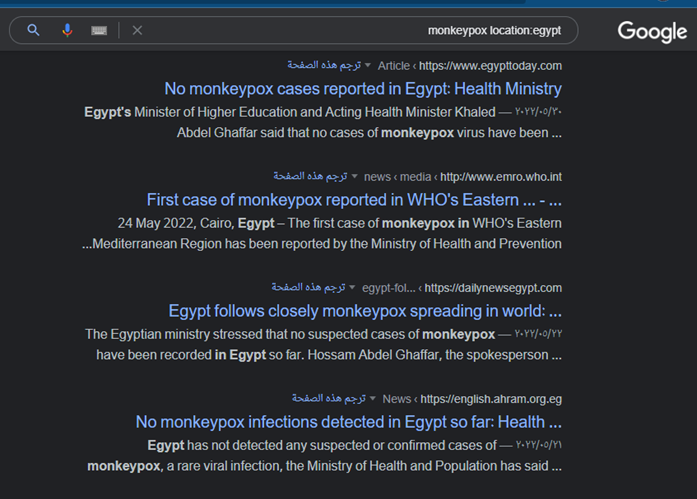This screenshot has height=499, width=697.
Task: Click the magnifying glass search icon
Action: click(x=33, y=30)
